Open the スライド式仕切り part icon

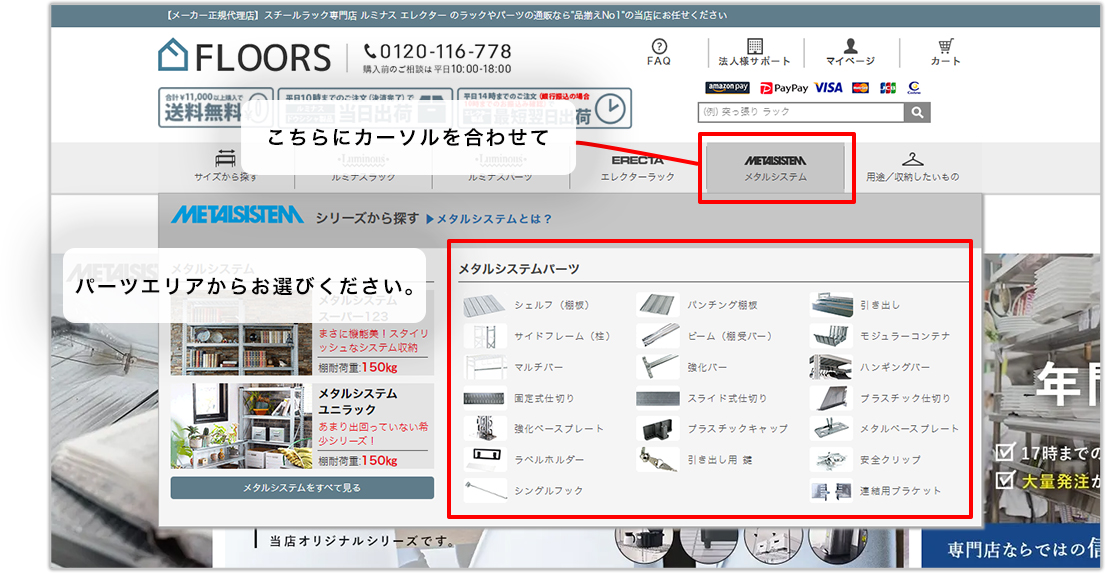click(657, 398)
